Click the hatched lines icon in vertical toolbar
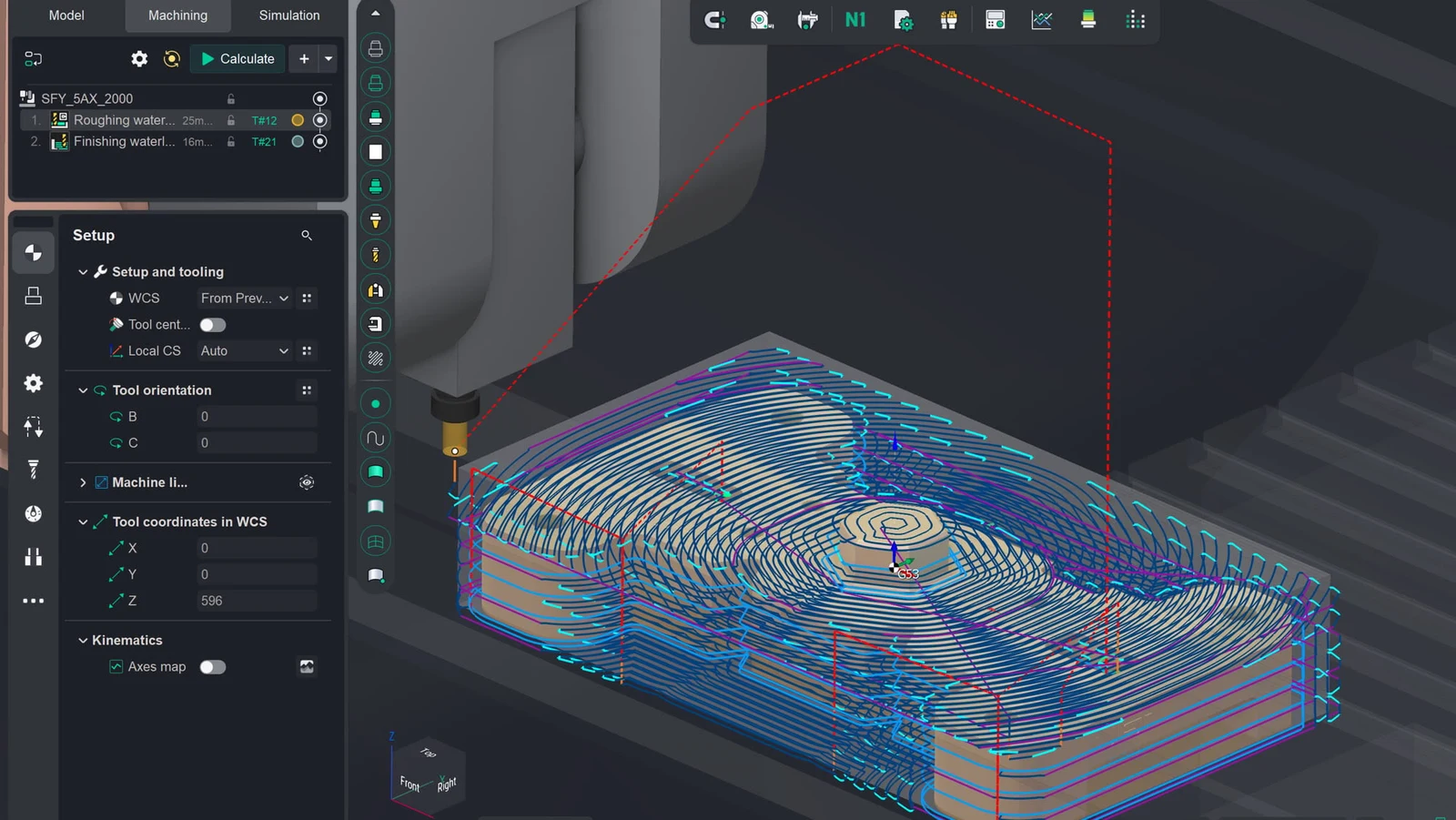Screen dimensions: 1456x820 [x=375, y=358]
